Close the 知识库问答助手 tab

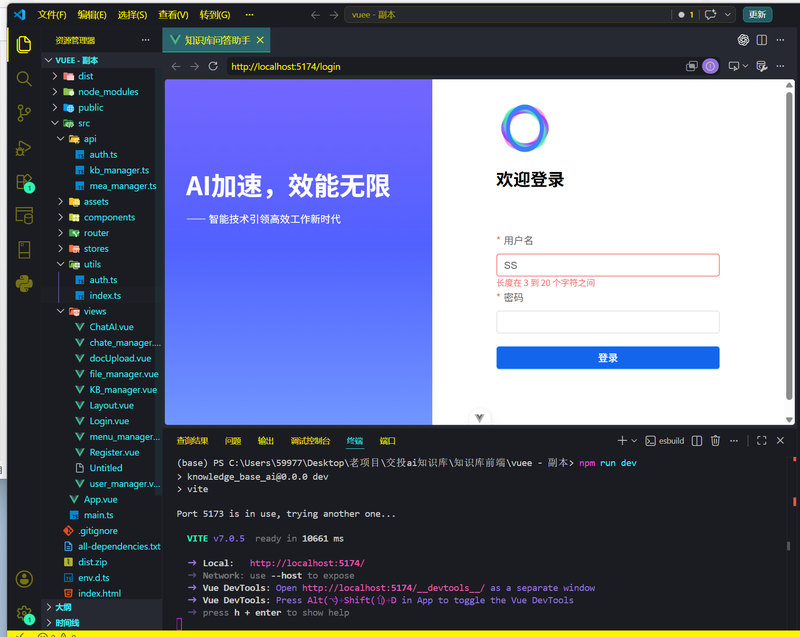point(260,40)
